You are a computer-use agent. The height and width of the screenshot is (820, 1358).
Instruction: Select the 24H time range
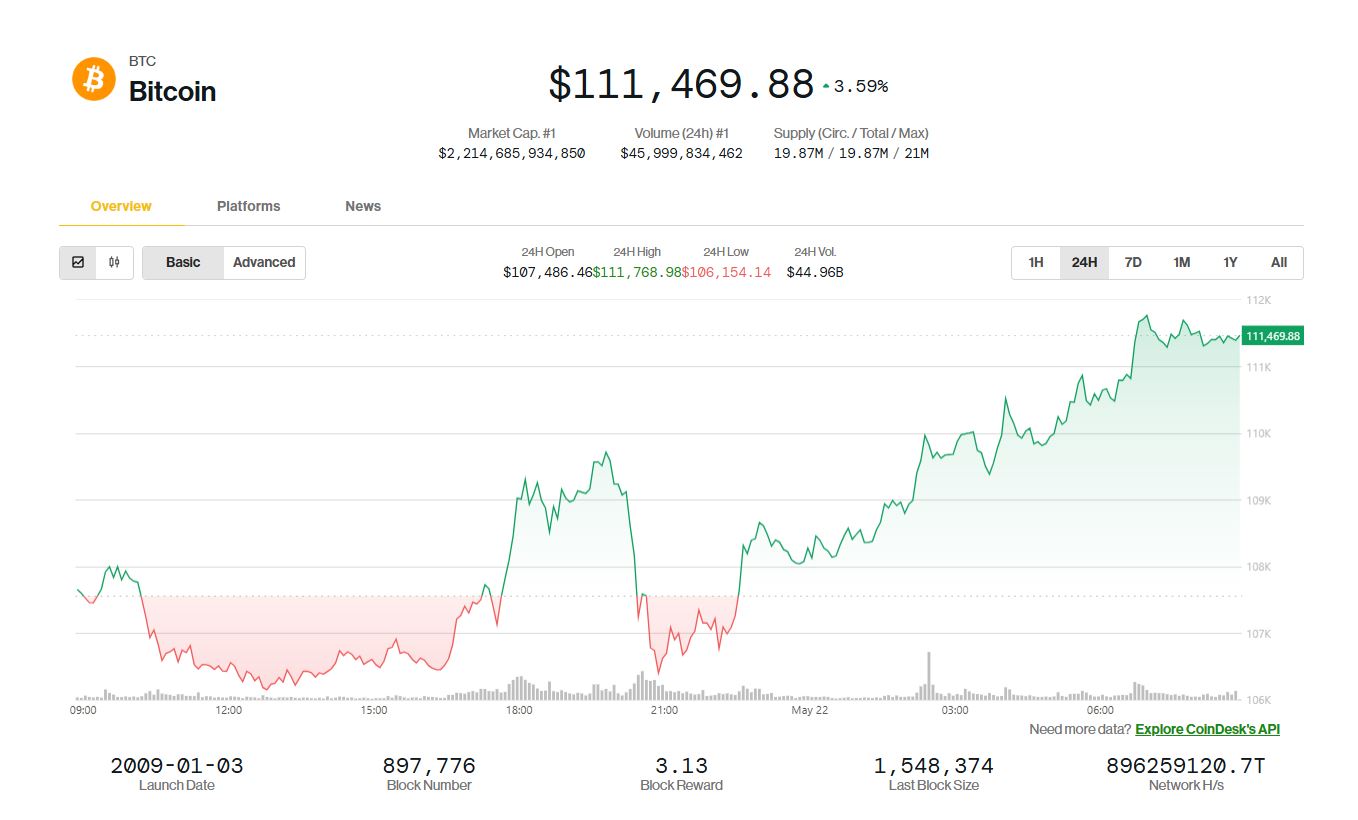point(1084,263)
